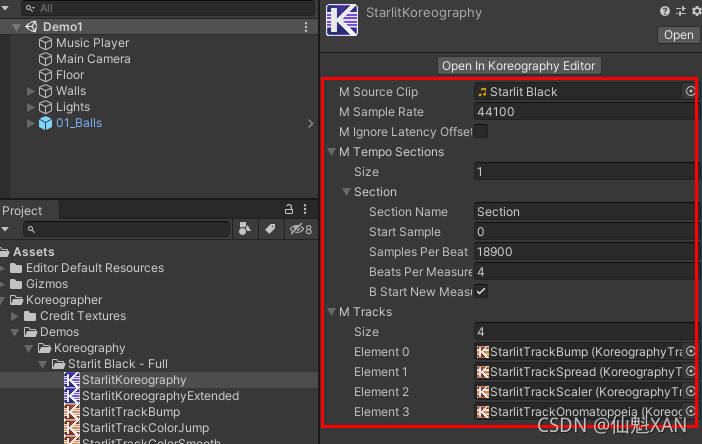Image resolution: width=702 pixels, height=444 pixels.
Task: Open the Project panel options menu
Action: (305, 209)
